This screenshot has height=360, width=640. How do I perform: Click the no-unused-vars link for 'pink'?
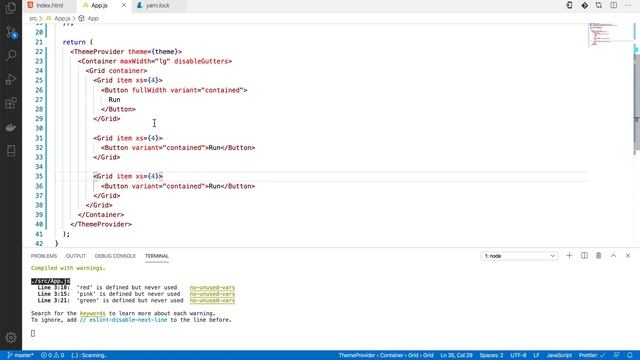[x=212, y=294]
